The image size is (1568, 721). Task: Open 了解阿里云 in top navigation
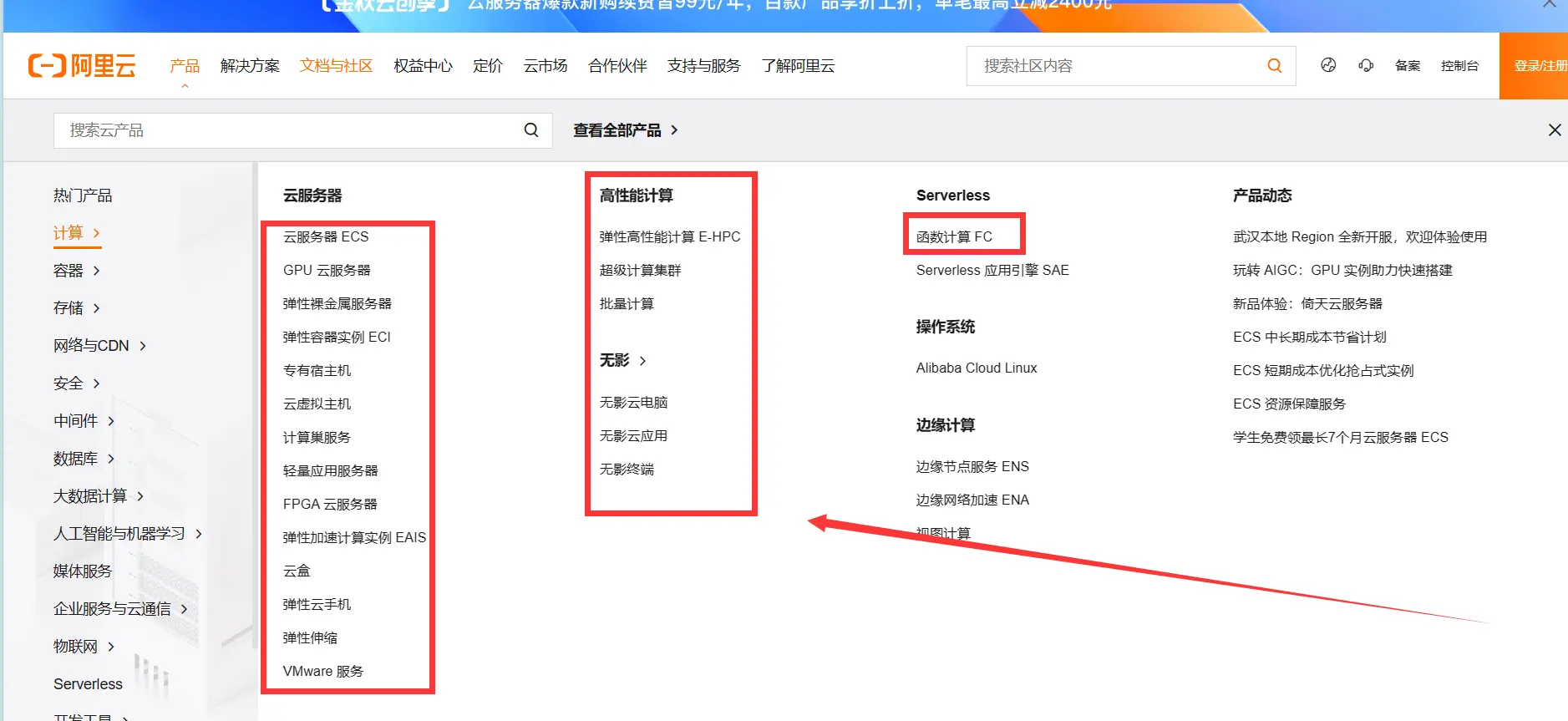[798, 65]
